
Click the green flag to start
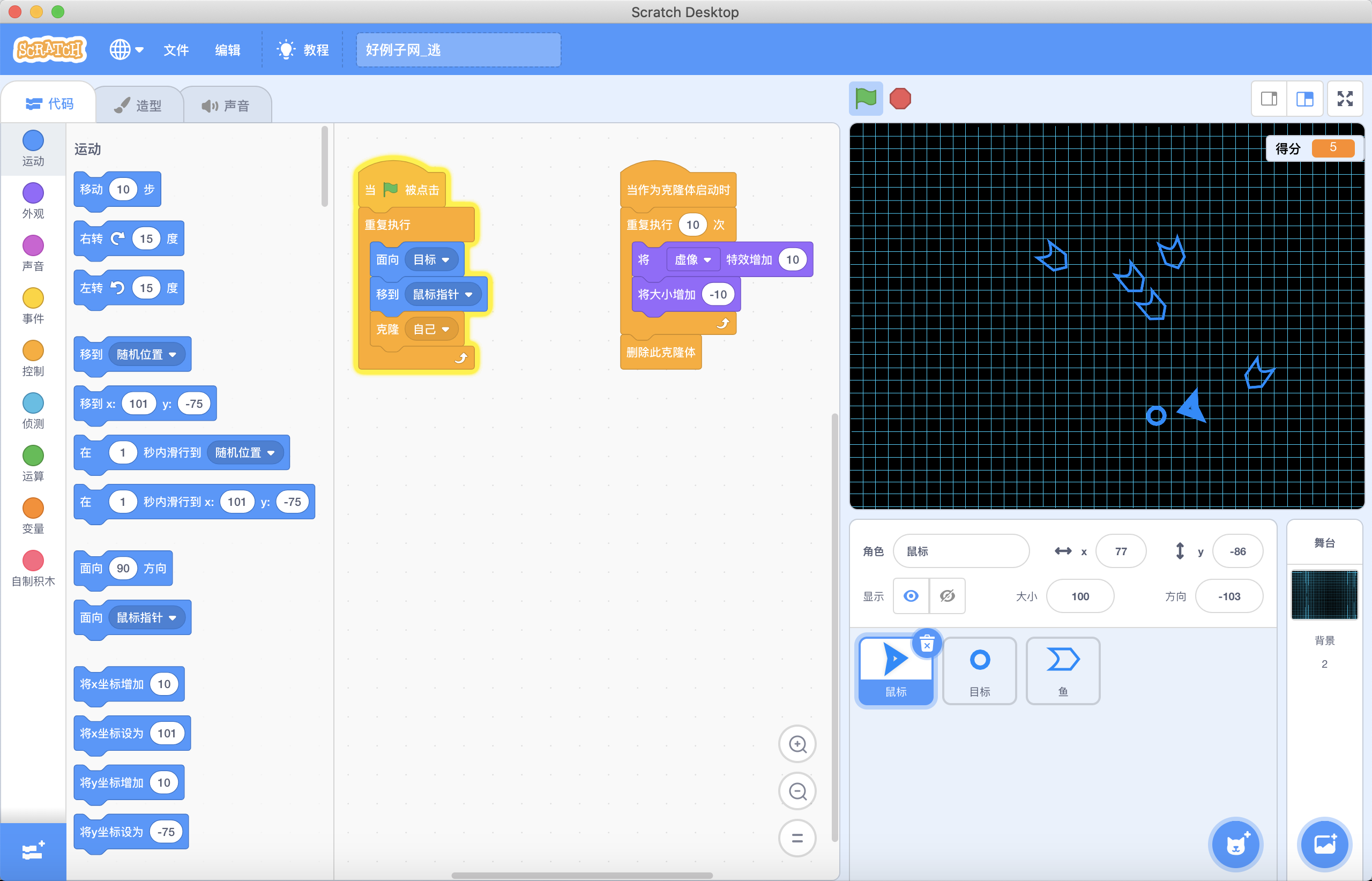pos(866,99)
